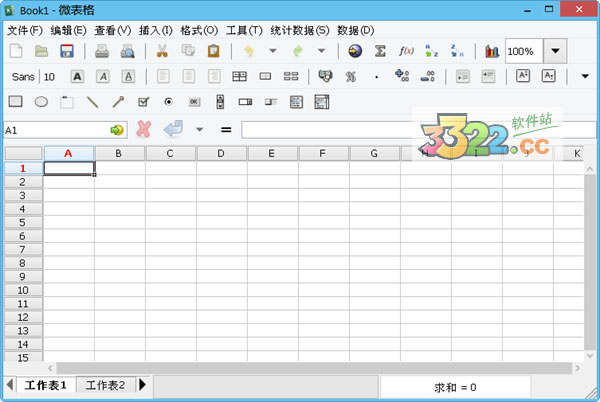Open the 统计数据(S) menu
This screenshot has height=402, width=600.
tap(300, 30)
